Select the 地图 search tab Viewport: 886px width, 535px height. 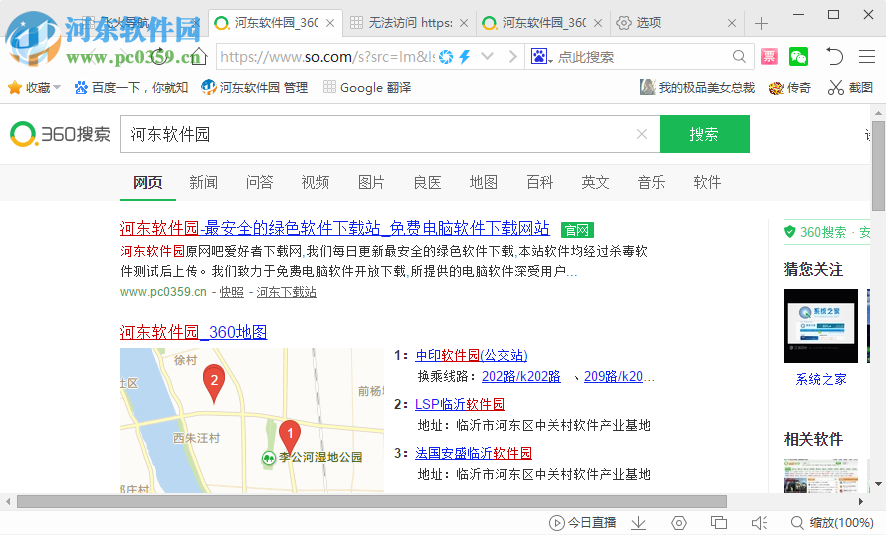(x=484, y=182)
